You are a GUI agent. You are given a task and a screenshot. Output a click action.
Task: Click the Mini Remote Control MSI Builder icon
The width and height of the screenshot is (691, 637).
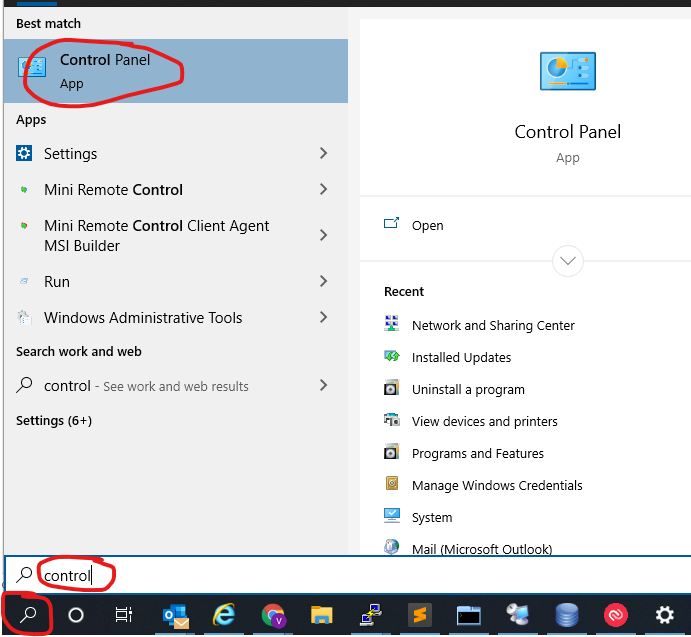coord(24,226)
